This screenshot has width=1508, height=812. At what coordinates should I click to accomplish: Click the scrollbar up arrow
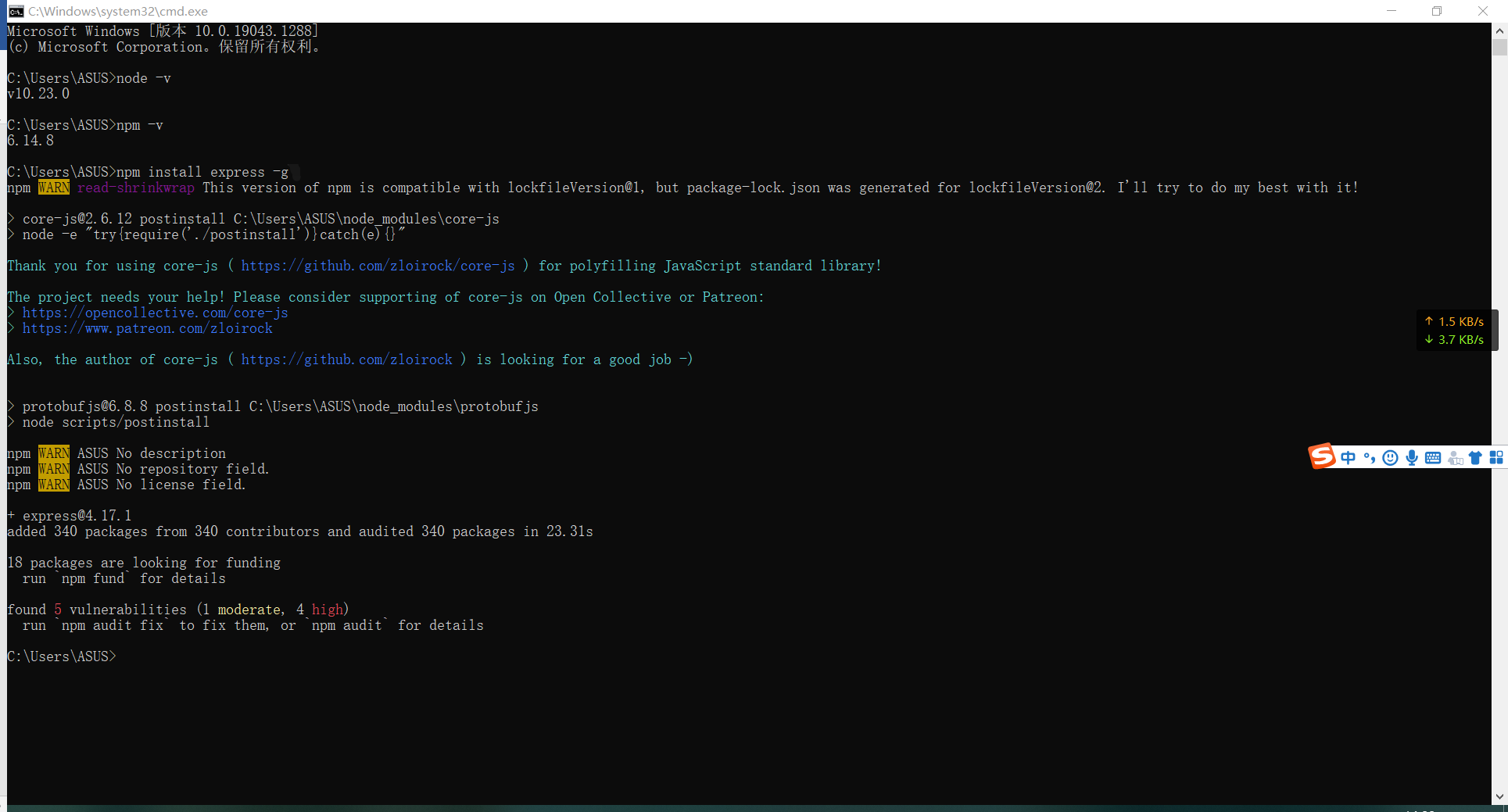[x=1499, y=31]
